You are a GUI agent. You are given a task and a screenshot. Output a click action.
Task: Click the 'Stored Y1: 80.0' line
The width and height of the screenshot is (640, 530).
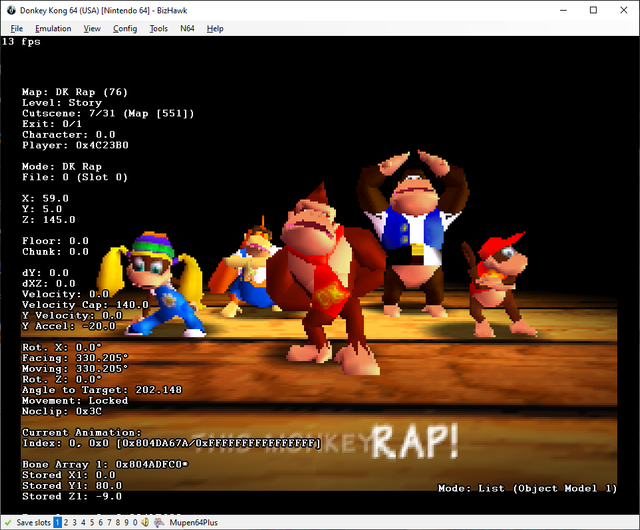tap(72, 485)
